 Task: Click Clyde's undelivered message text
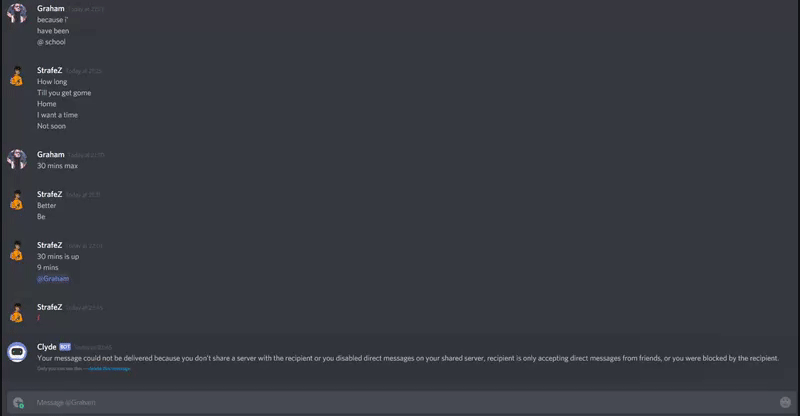tap(408, 358)
